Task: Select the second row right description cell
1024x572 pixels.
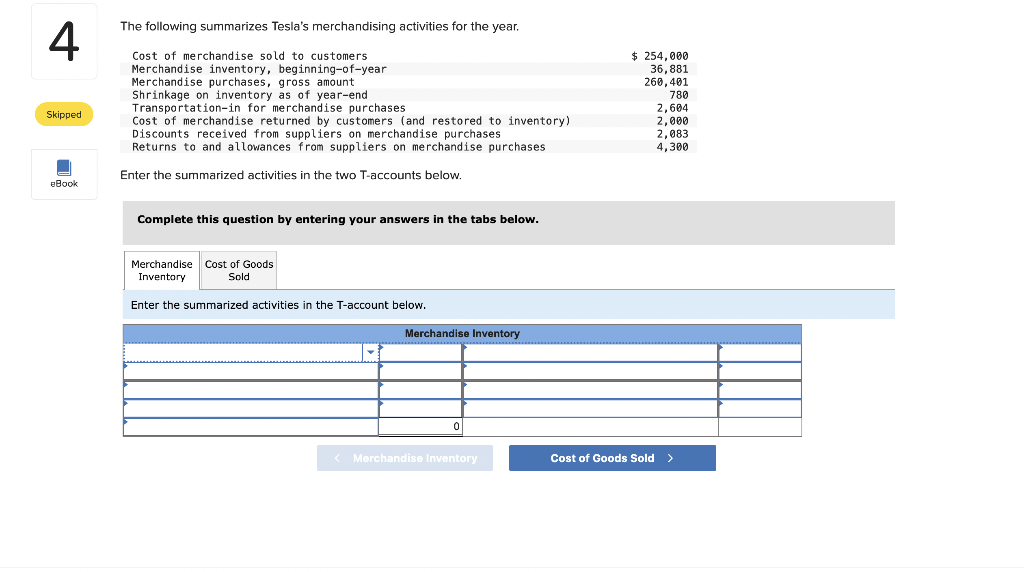Action: tap(590, 372)
